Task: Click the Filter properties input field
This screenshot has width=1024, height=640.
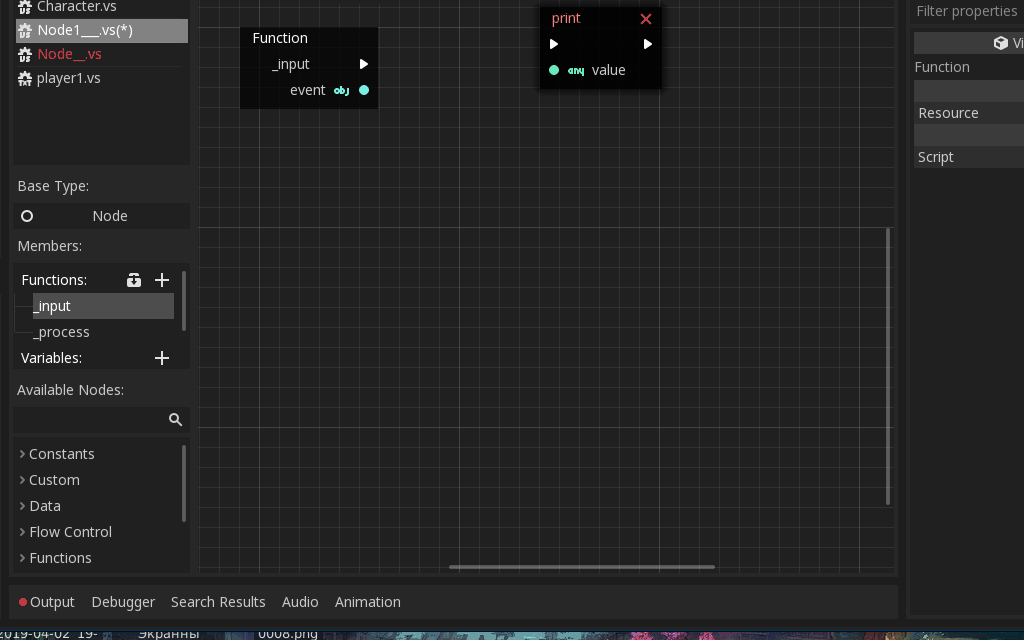Action: tap(965, 10)
